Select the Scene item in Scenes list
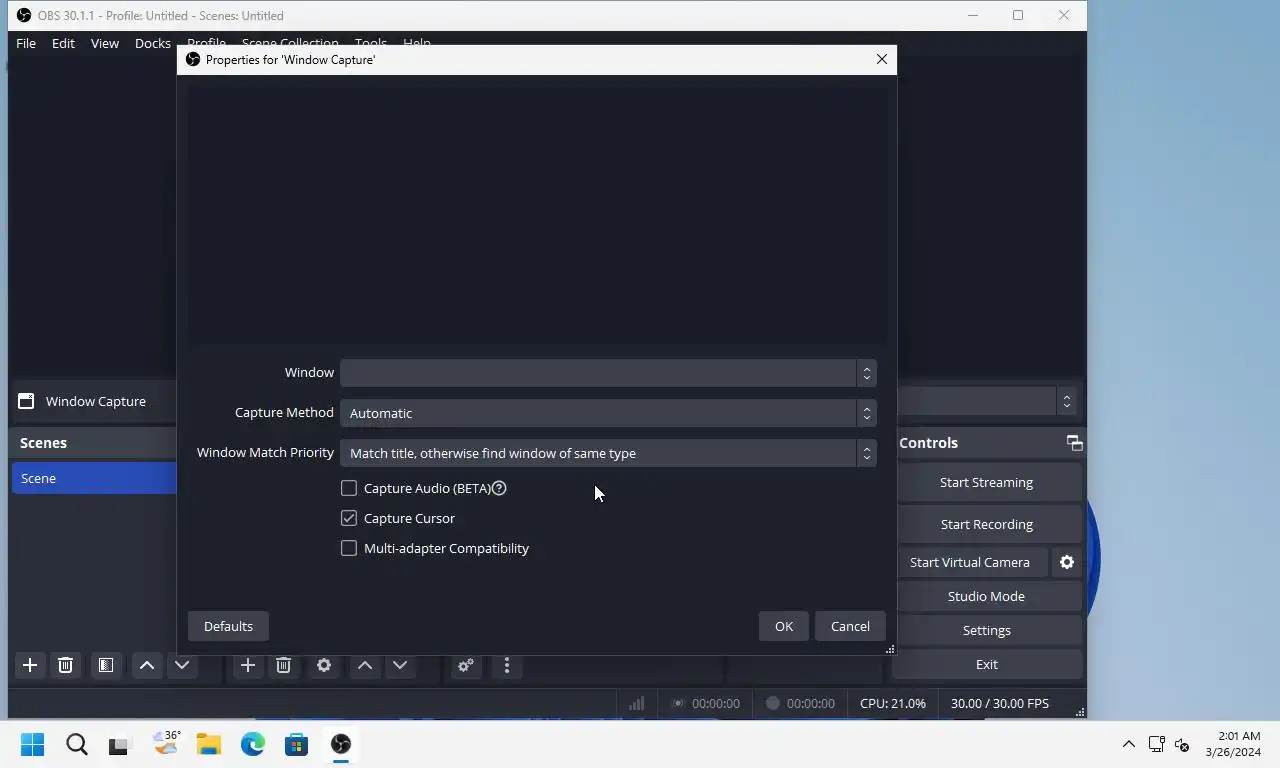The image size is (1280, 768). tap(94, 478)
